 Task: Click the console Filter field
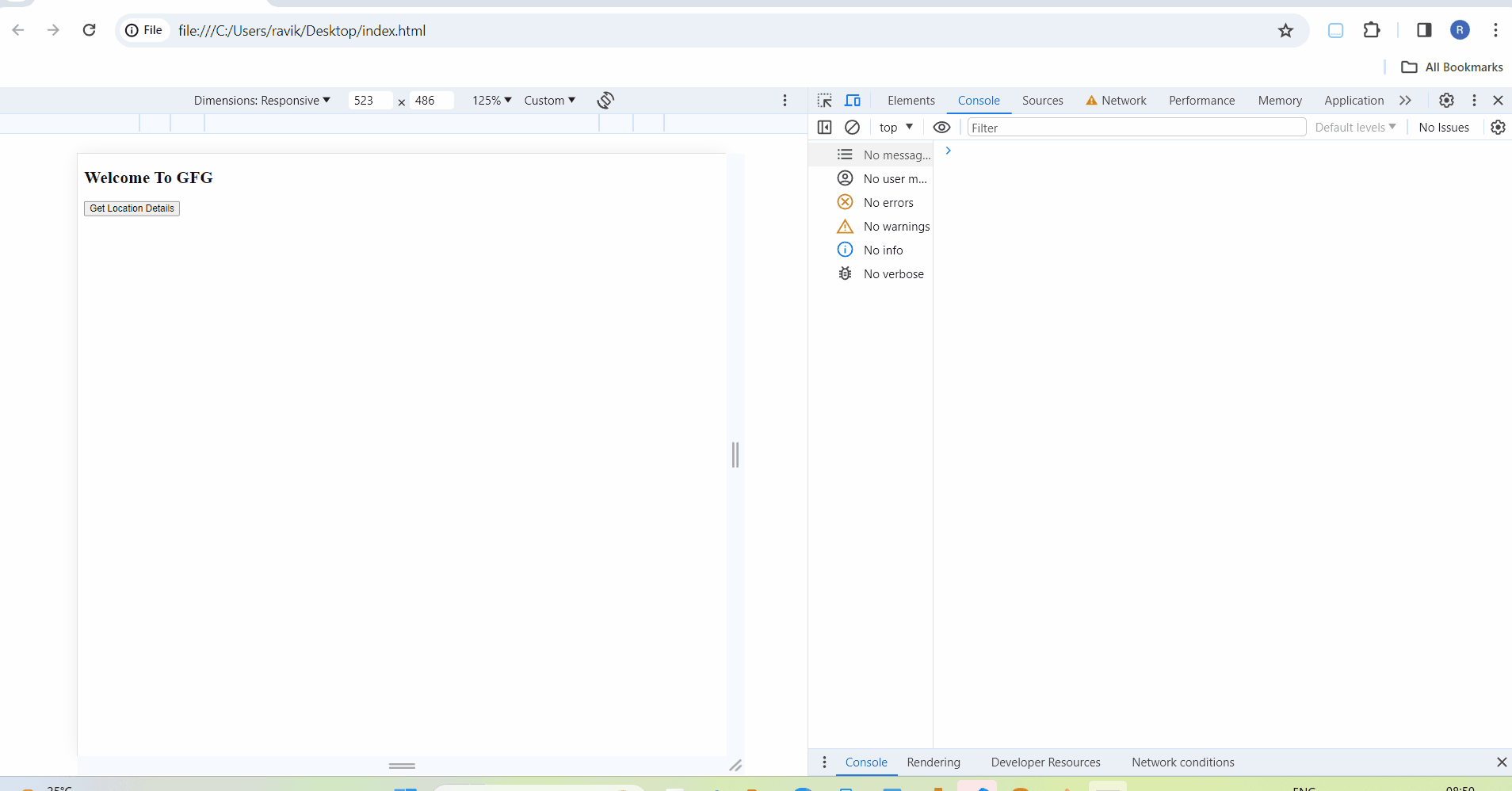(x=1136, y=128)
